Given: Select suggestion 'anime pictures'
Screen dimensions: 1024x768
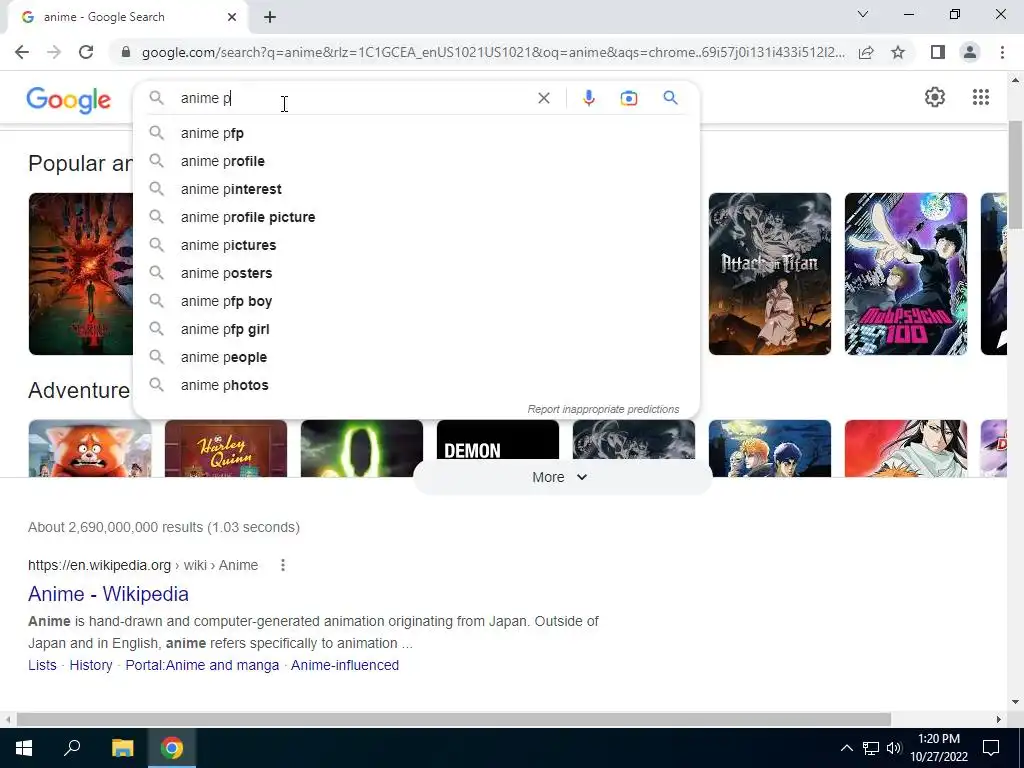Looking at the screenshot, I should click(x=417, y=246).
